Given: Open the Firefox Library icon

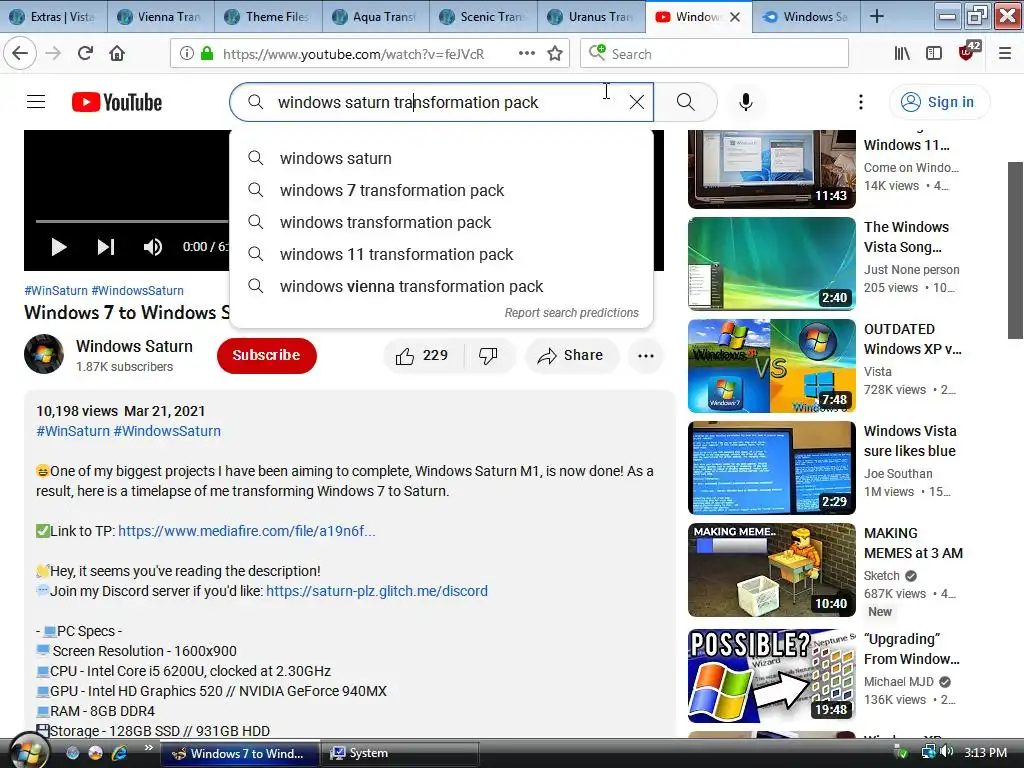Looking at the screenshot, I should click(x=902, y=54).
